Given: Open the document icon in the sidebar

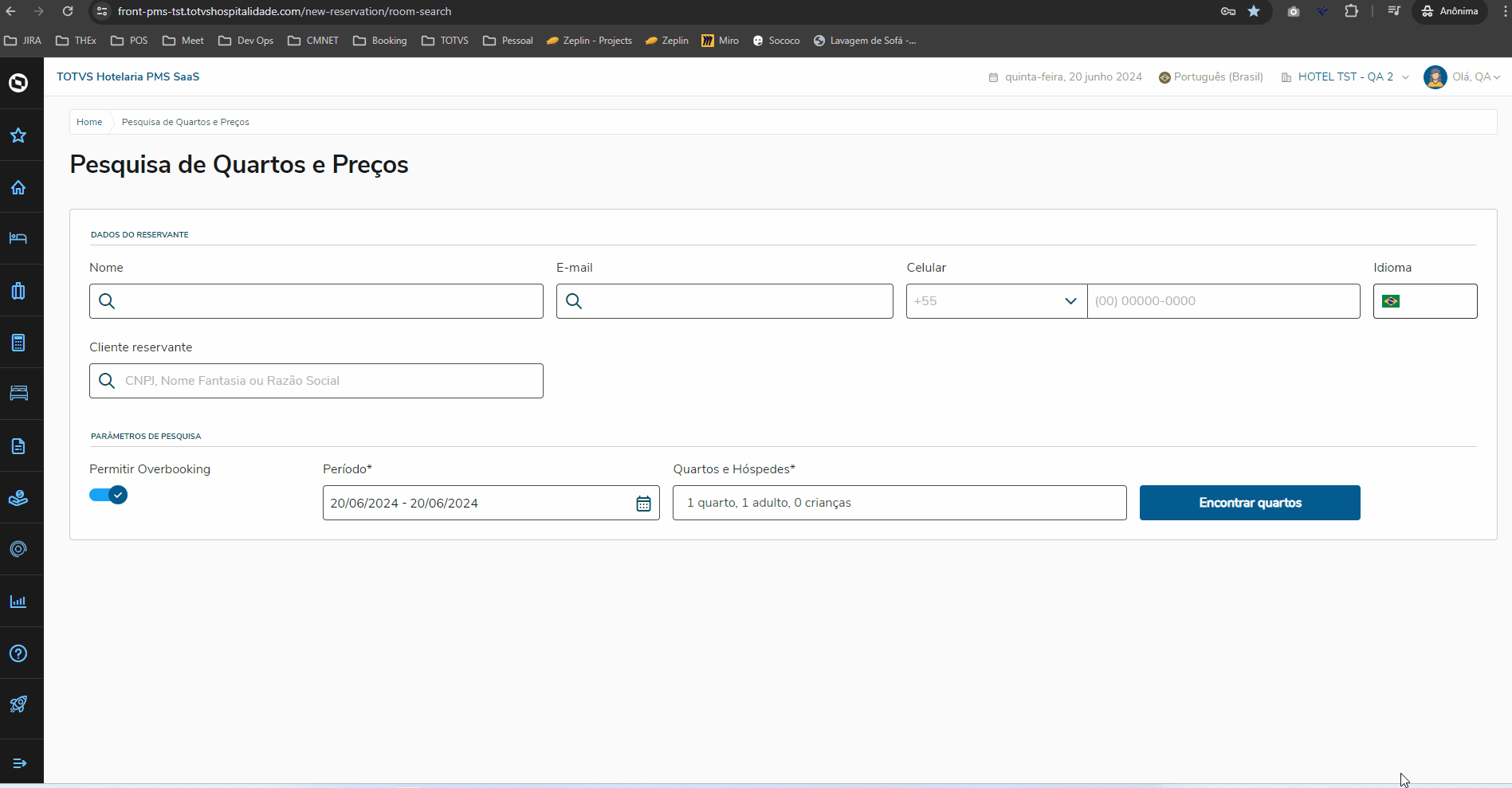Looking at the screenshot, I should click(18, 446).
